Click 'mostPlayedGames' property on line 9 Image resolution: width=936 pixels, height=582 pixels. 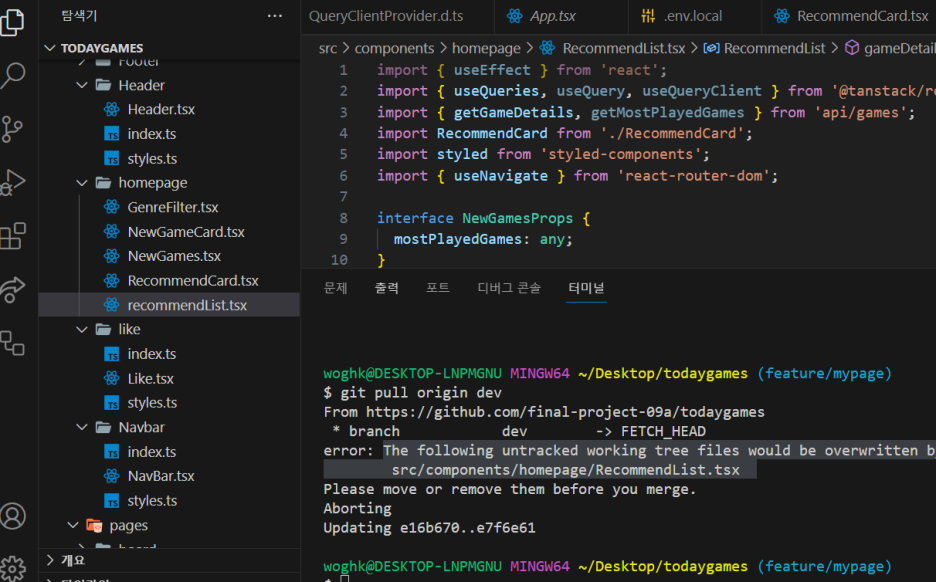tap(457, 239)
